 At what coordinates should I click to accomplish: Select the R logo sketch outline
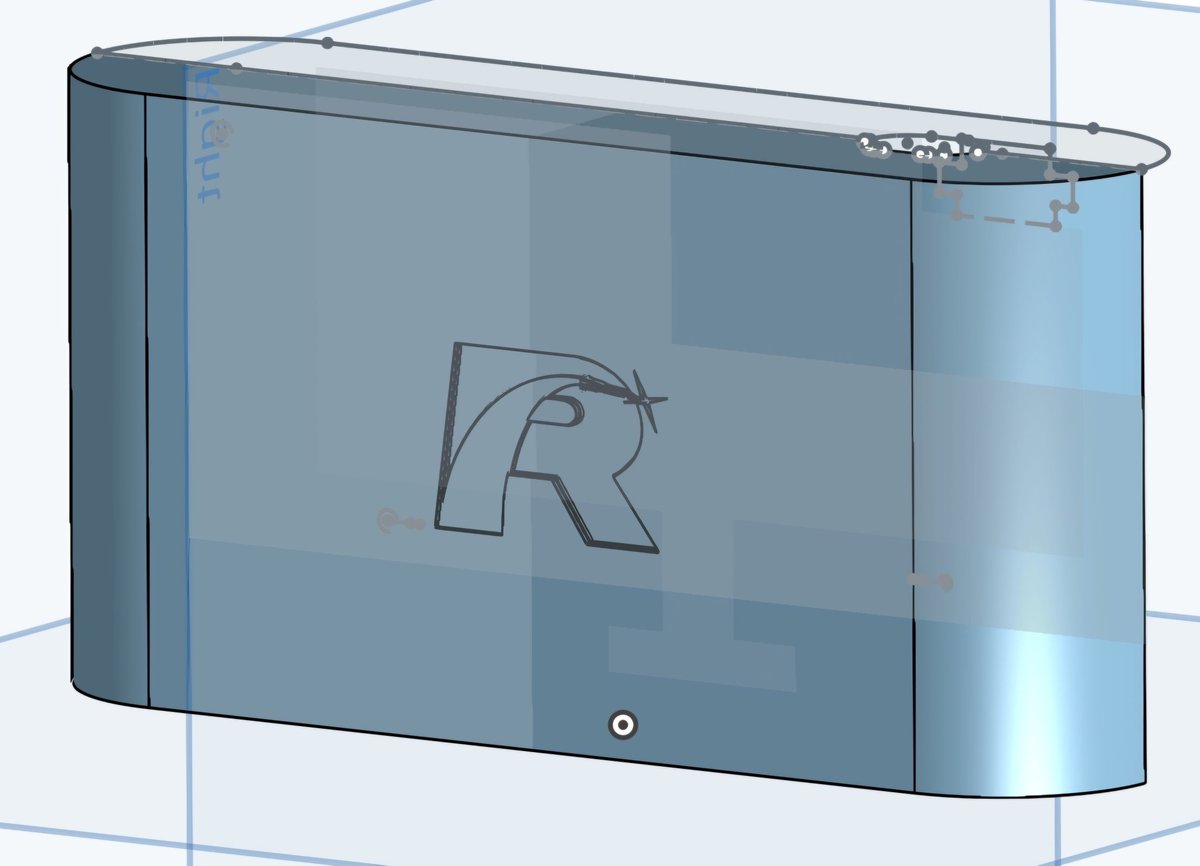(546, 448)
